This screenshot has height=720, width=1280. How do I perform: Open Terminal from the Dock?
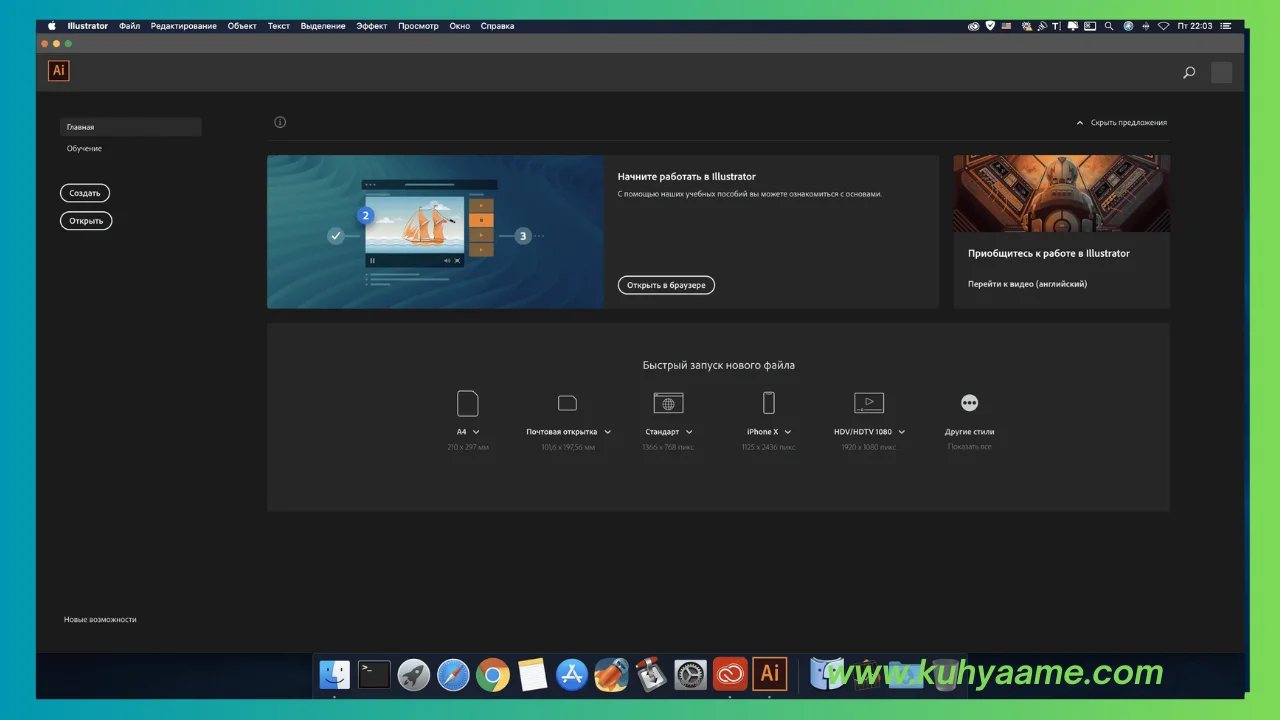[x=374, y=674]
